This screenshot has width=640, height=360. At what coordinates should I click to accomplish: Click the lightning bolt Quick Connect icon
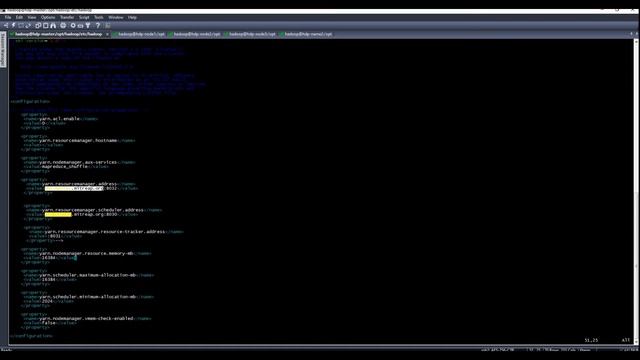[13, 25]
